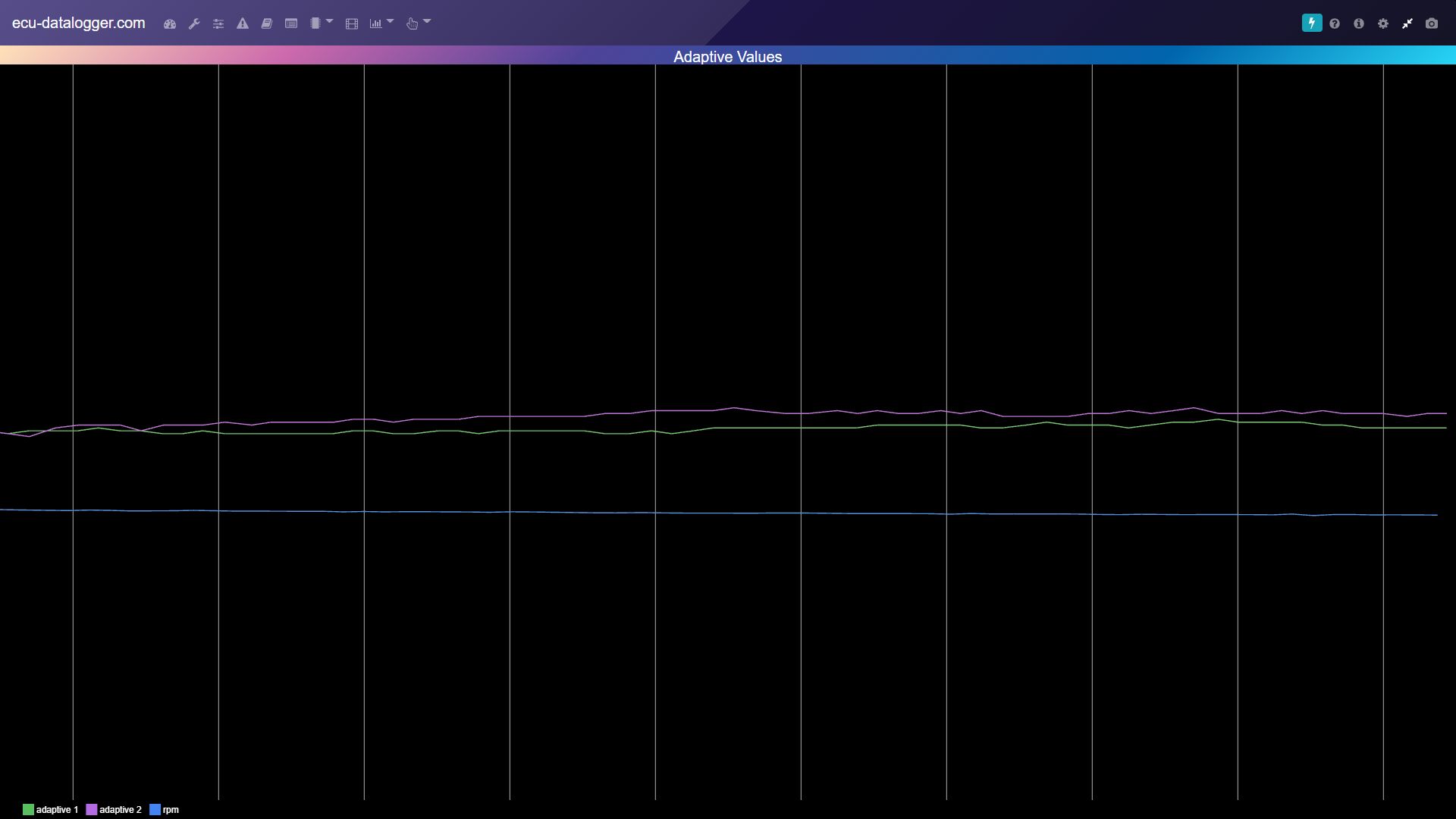Open the warning fault codes icon

point(243,24)
